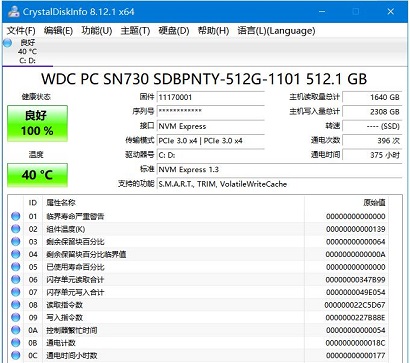
Task: Select raw value 0000000000000054
Action: [356, 330]
